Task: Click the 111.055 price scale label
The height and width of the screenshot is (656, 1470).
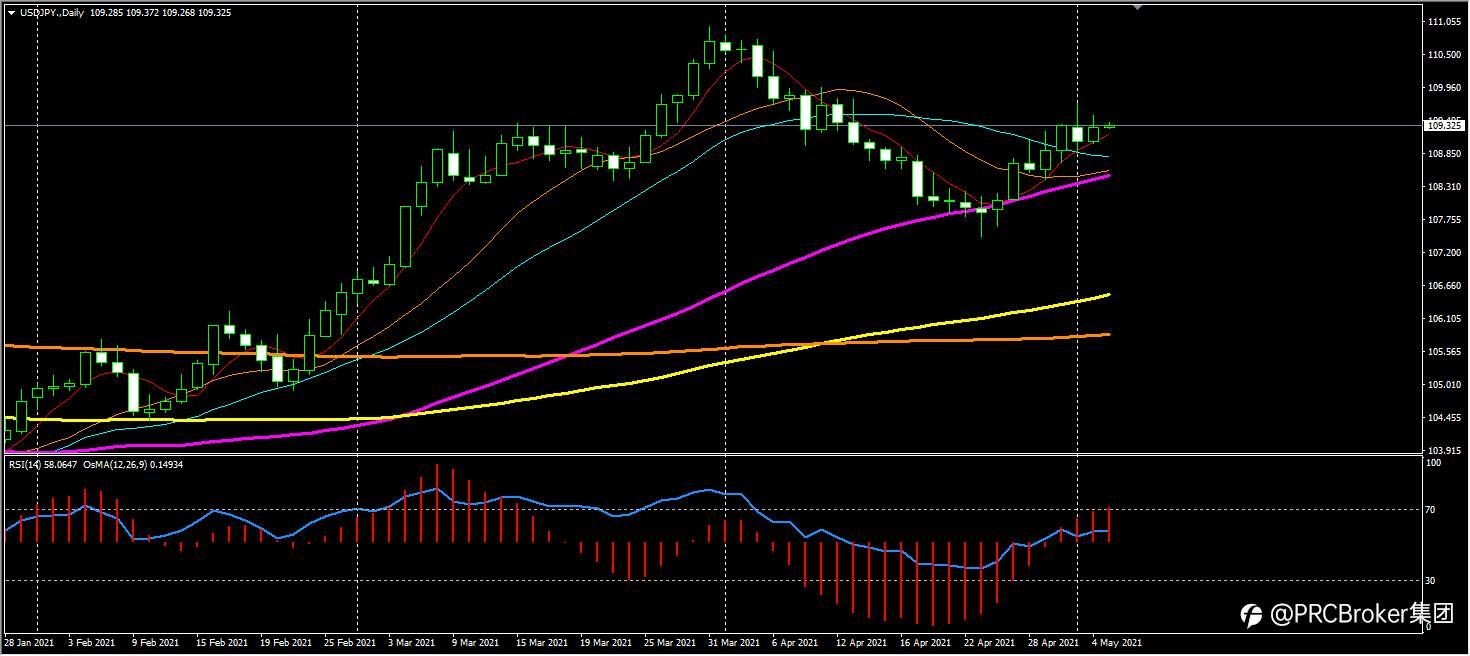Action: point(1445,21)
